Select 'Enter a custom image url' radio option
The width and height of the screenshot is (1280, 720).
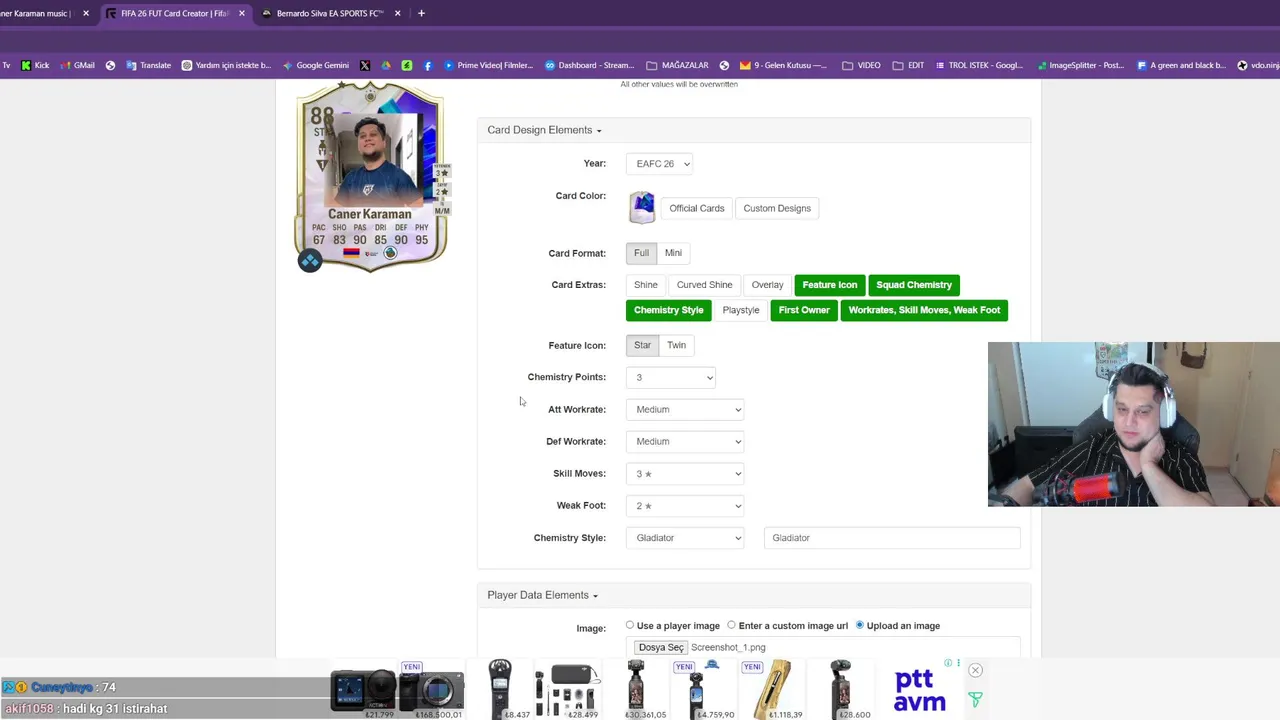pos(732,625)
